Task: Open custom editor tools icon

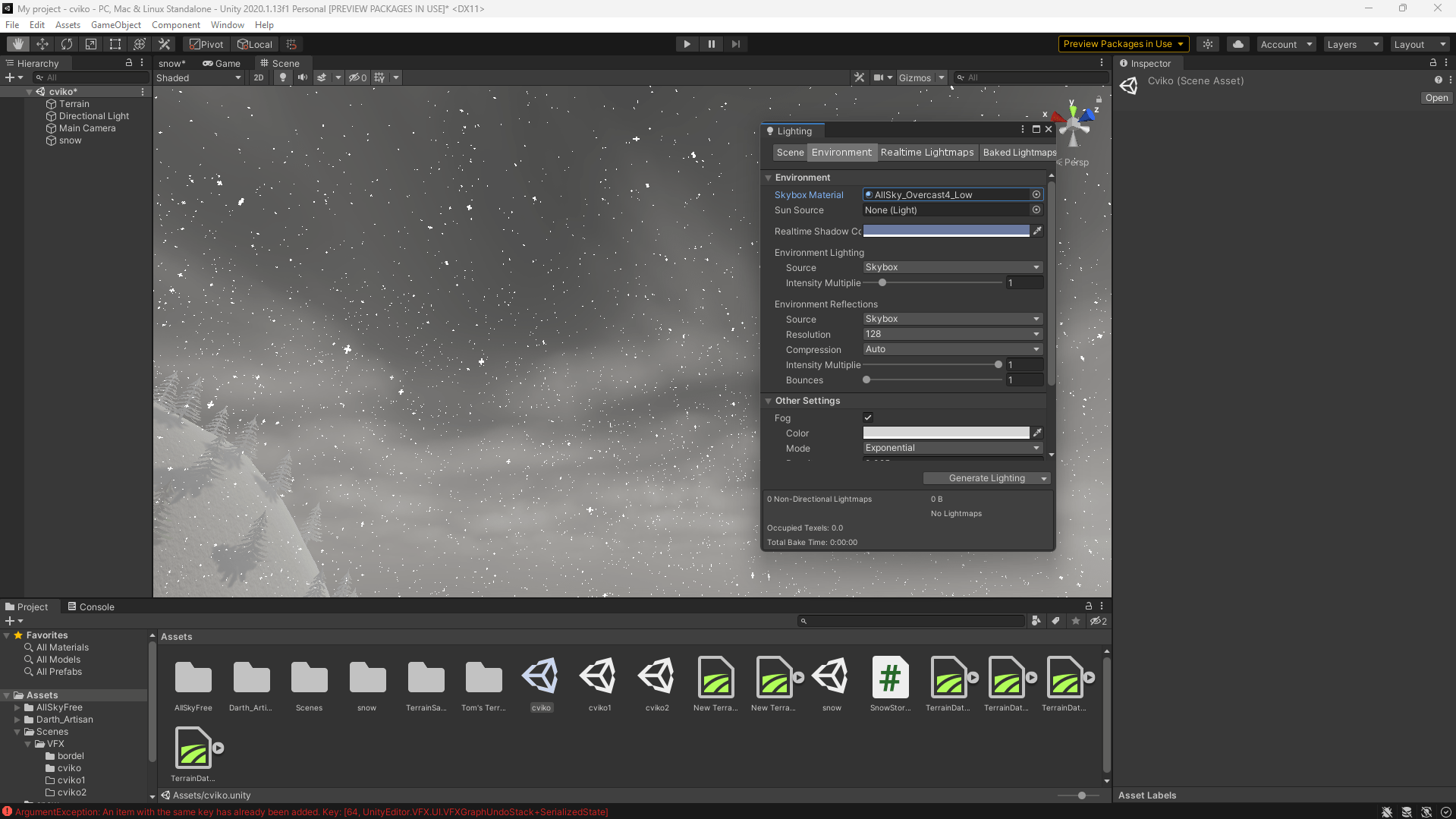Action: [x=164, y=44]
